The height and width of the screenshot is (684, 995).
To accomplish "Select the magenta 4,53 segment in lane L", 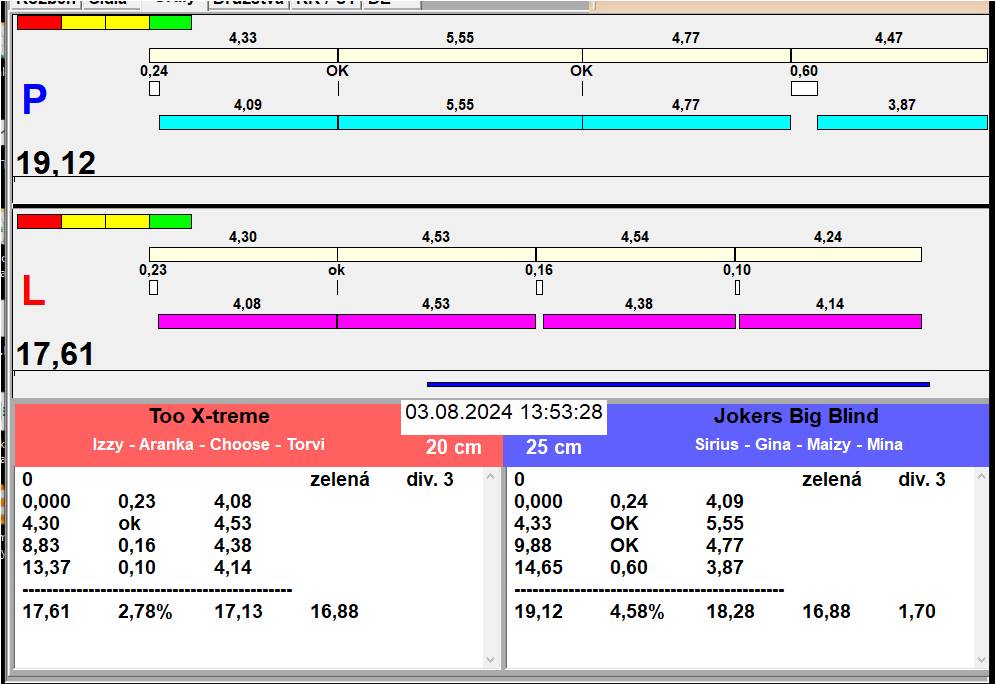I will point(436,321).
